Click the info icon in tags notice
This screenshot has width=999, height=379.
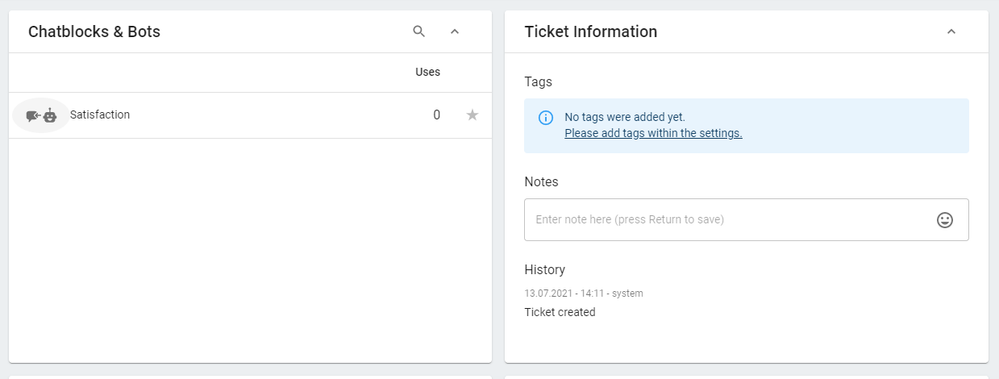tap(546, 118)
